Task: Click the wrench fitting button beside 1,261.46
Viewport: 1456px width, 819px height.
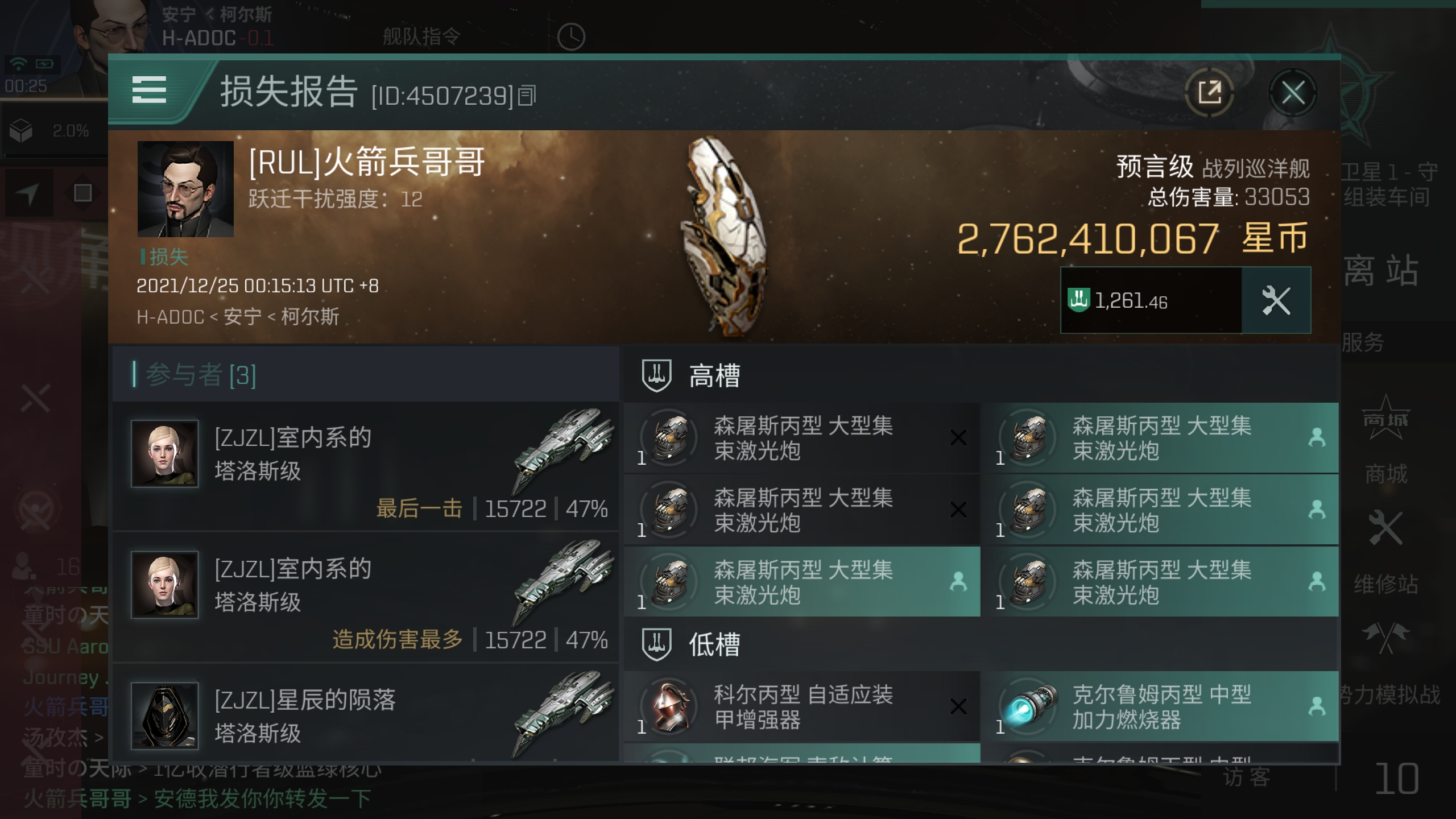Action: pos(1276,300)
